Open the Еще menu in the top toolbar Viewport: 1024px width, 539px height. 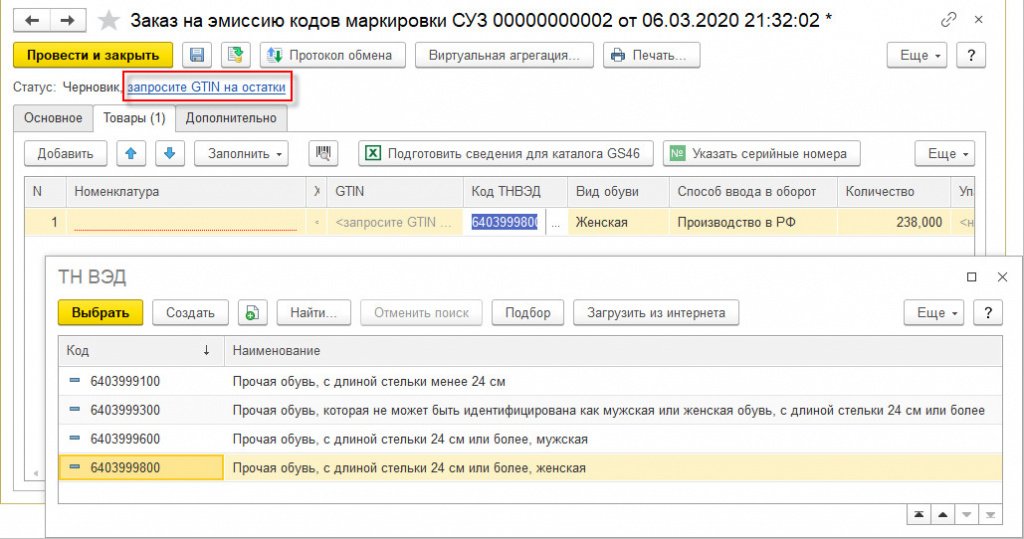point(922,55)
